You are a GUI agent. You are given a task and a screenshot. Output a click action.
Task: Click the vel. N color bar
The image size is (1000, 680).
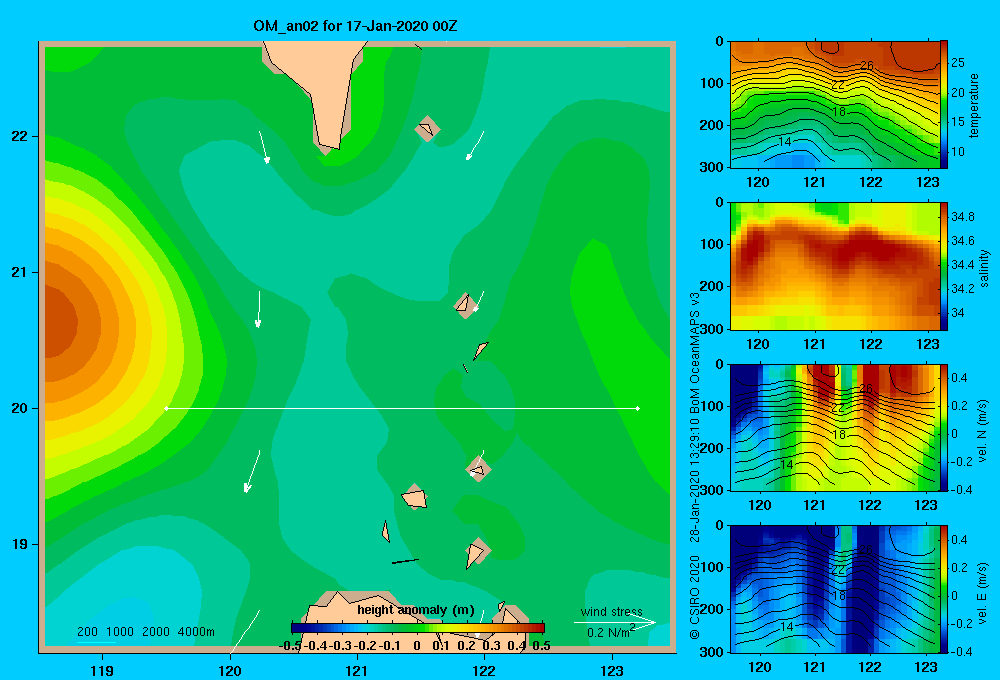[x=943, y=427]
